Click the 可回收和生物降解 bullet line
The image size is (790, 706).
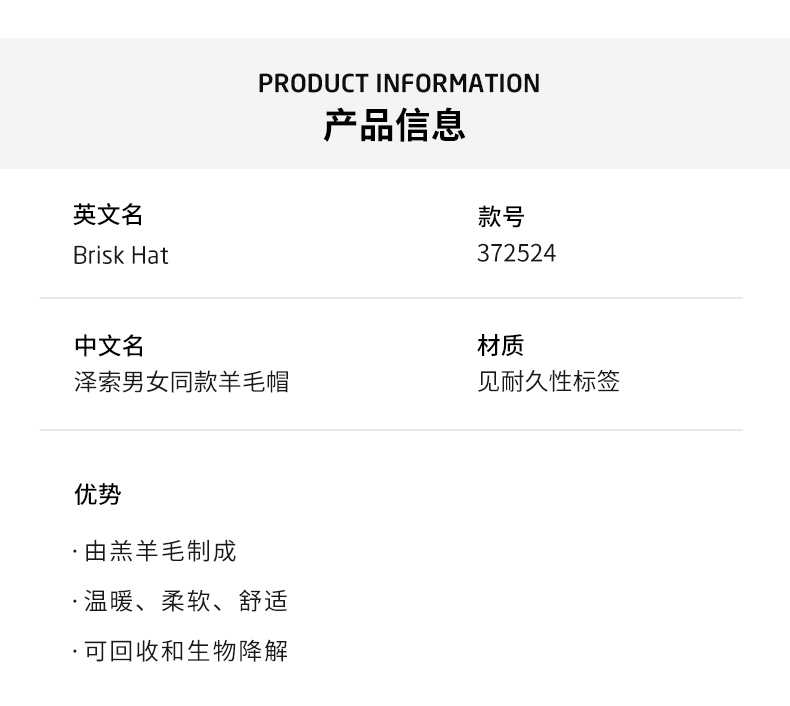pyautogui.click(x=186, y=651)
